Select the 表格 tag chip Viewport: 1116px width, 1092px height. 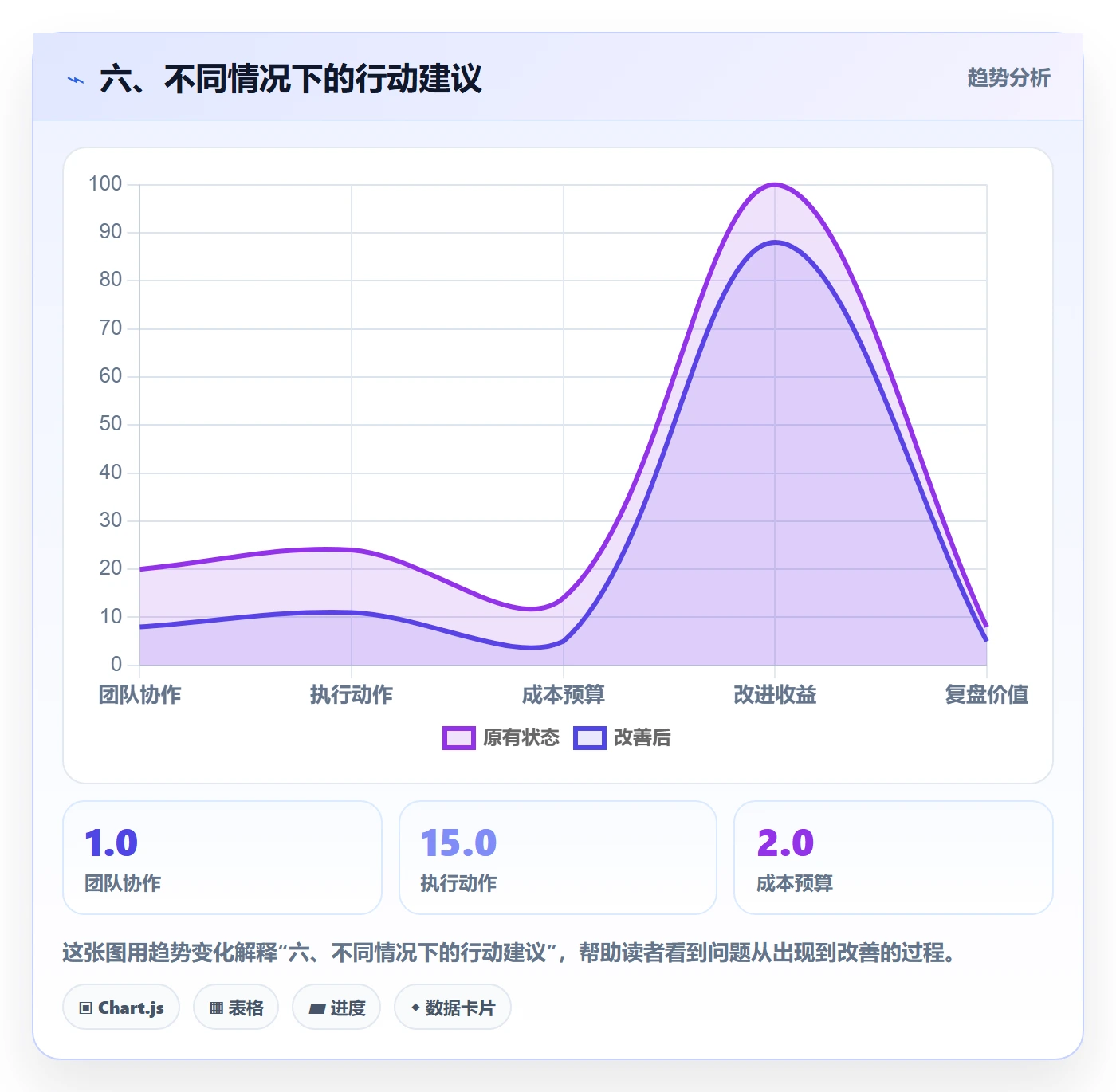tap(236, 1008)
